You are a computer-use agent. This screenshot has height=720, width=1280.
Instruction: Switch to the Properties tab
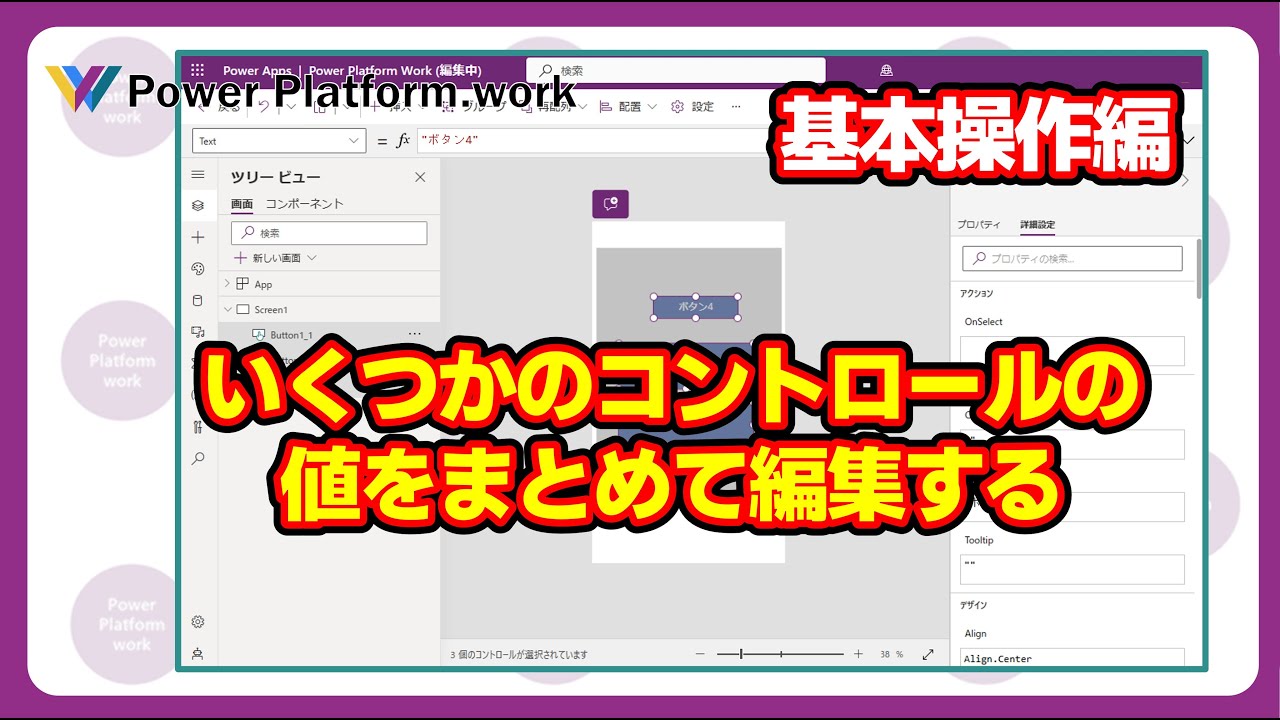point(978,225)
